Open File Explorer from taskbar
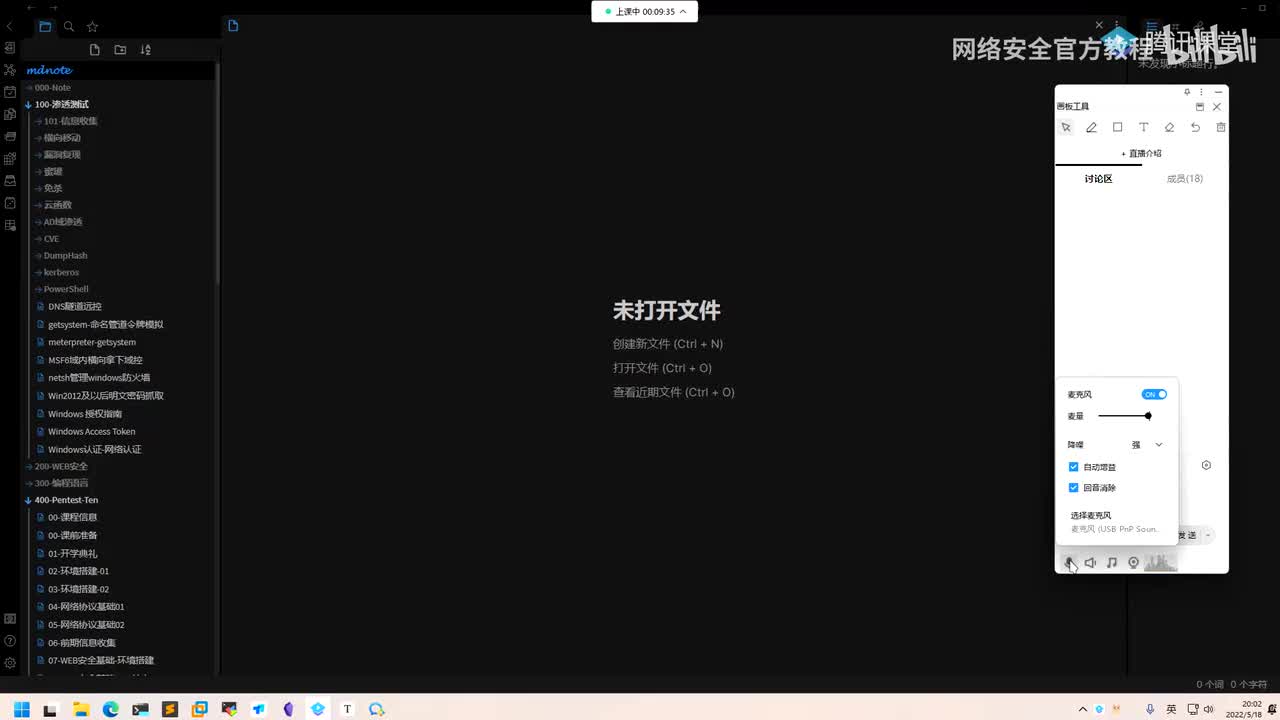Screen dimensions: 1280x720 coord(80,709)
